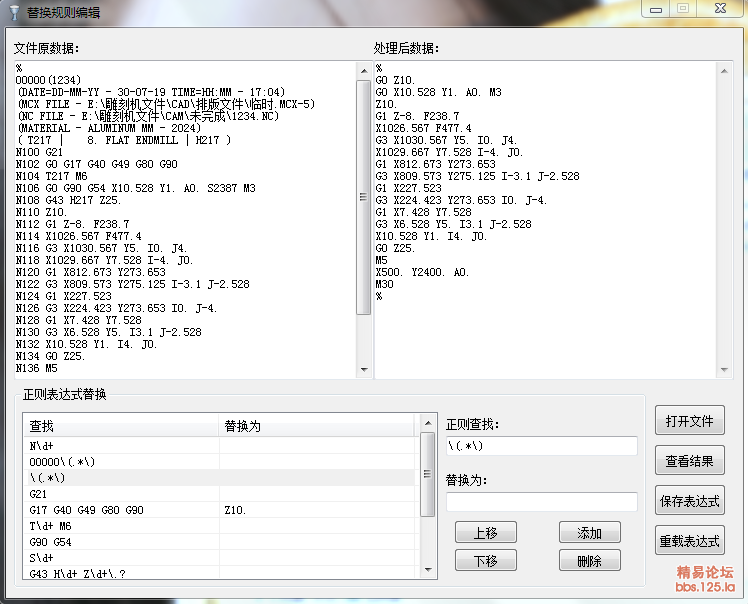Click line N136 M5 in original data

(36, 368)
